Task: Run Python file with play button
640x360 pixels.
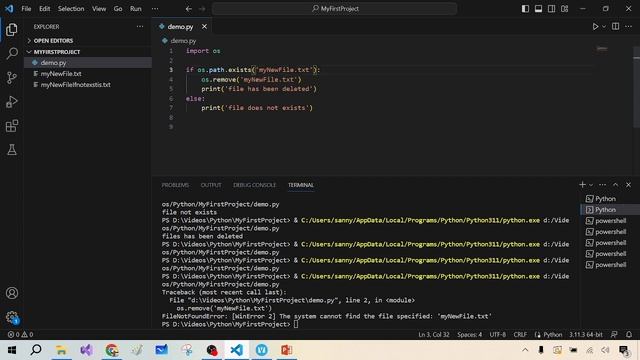Action: tap(595, 27)
